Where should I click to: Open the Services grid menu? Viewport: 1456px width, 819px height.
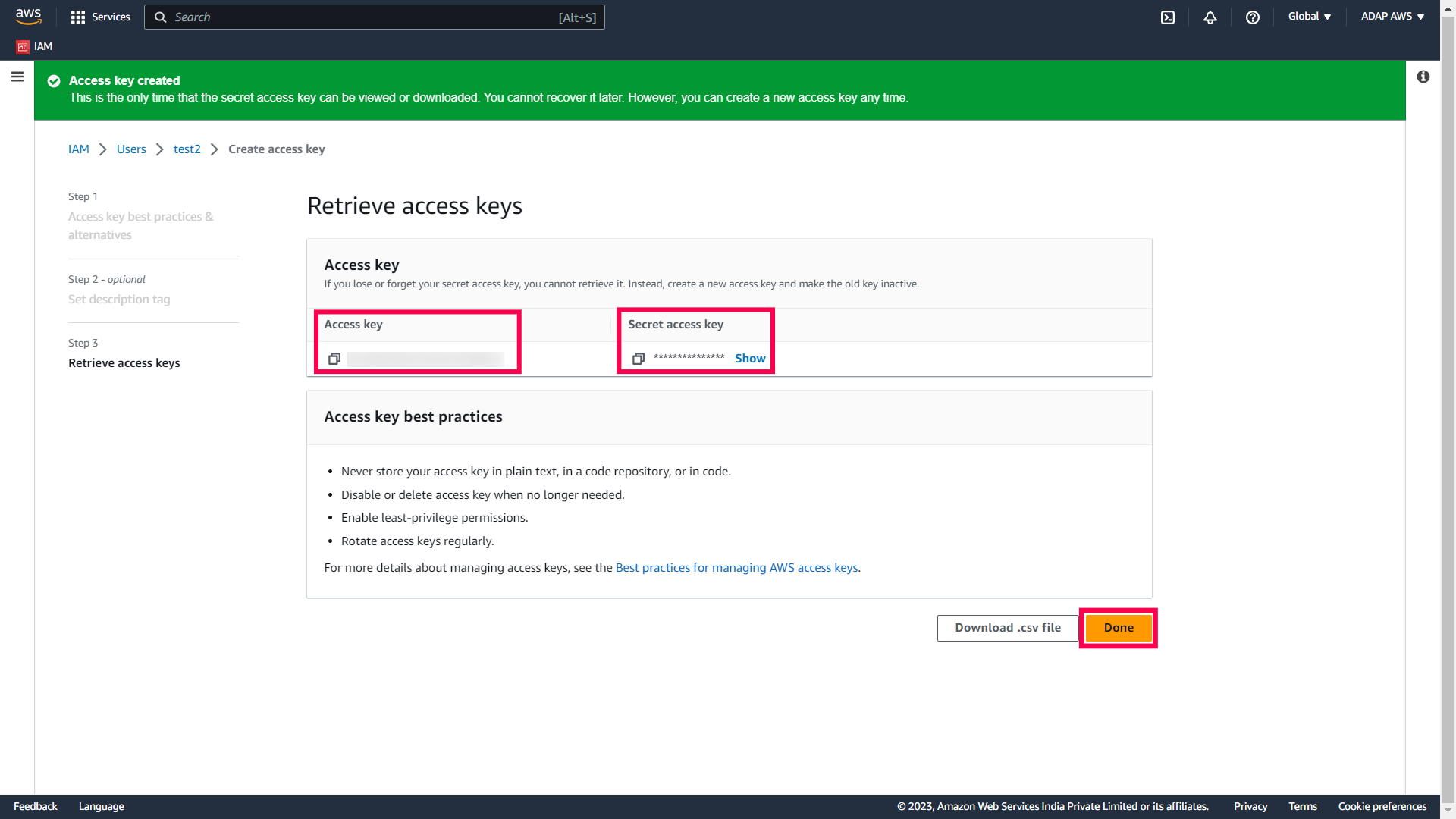coord(99,17)
